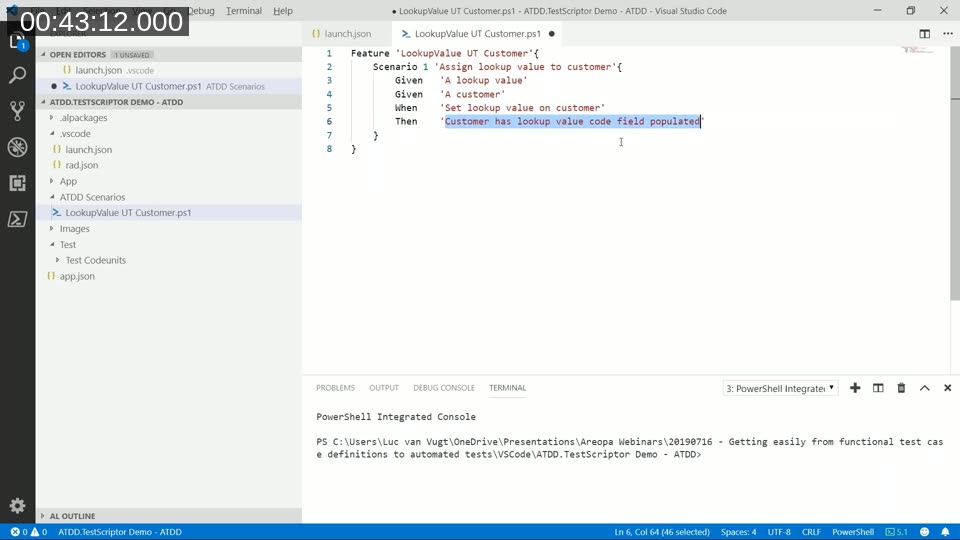Click ATDD.TestScriptor Demo status bar item
This screenshot has height=540, width=960.
120,532
